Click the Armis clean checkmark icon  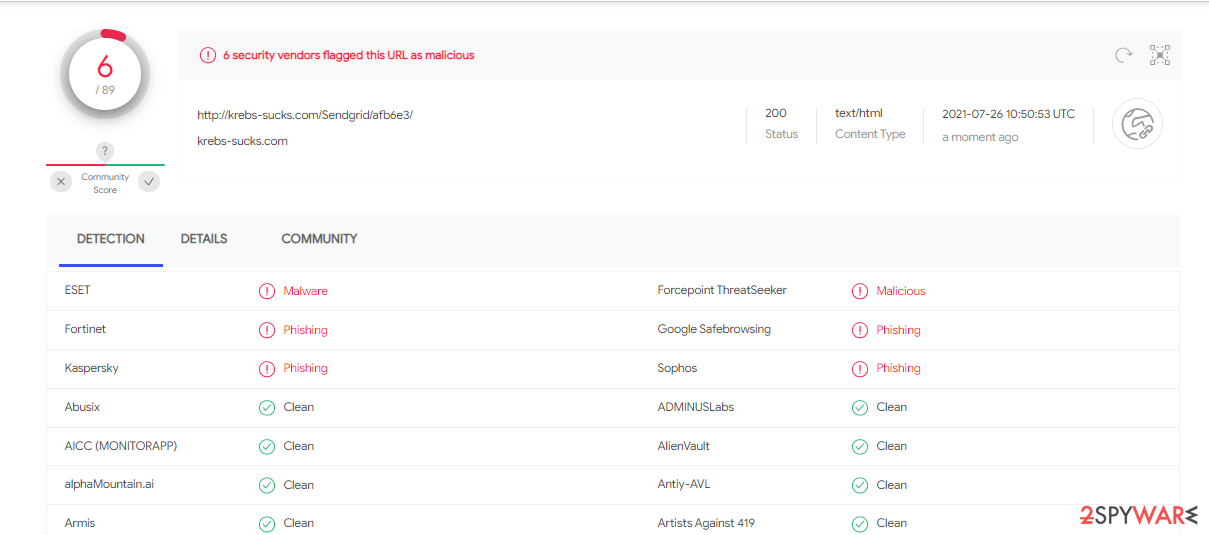(267, 523)
